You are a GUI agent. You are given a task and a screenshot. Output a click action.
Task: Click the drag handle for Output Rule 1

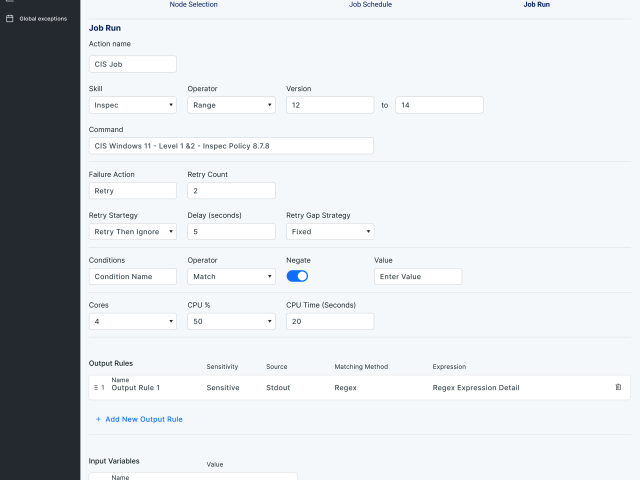click(96, 387)
